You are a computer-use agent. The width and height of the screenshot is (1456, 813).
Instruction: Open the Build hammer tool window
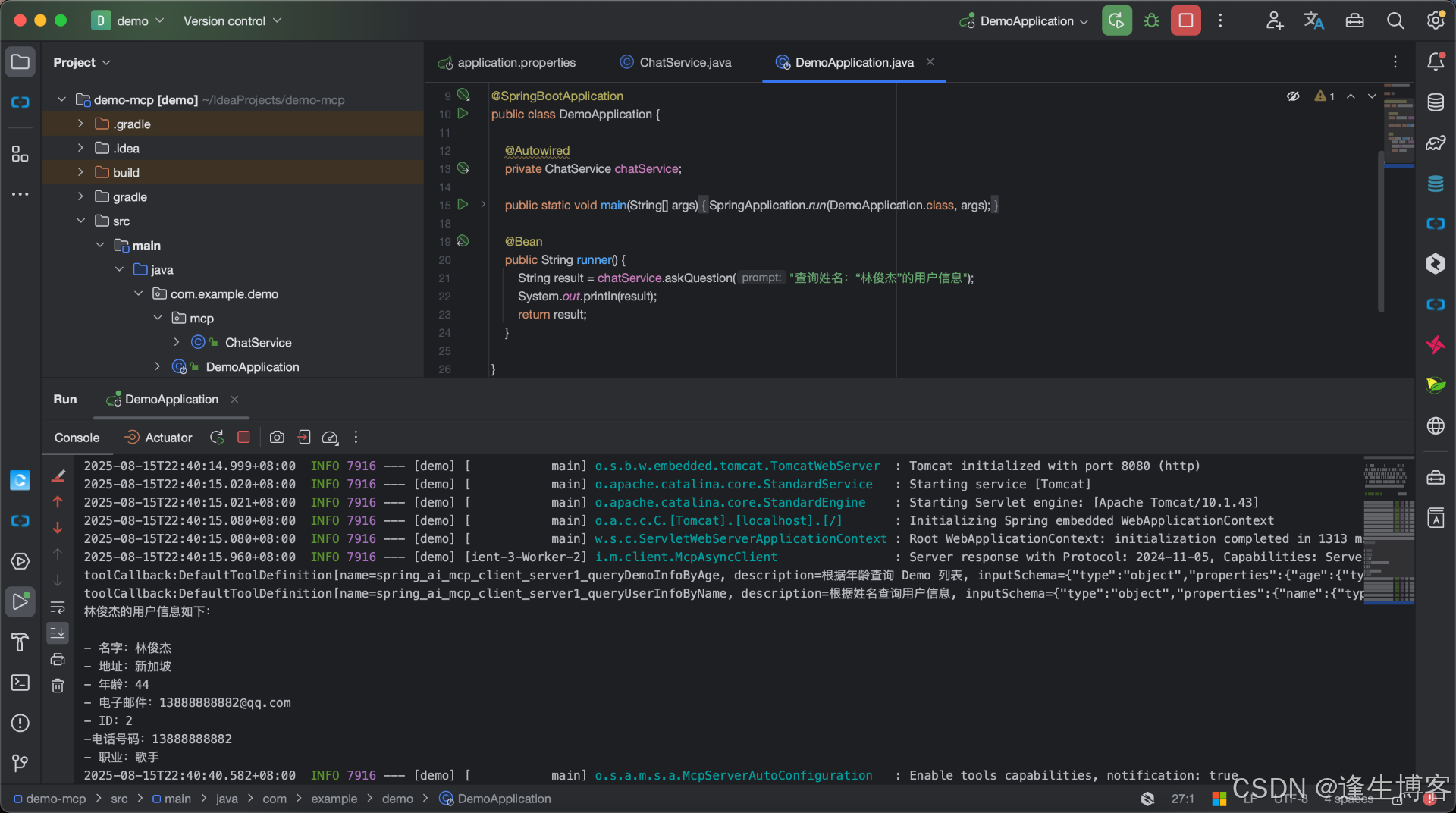(x=20, y=642)
